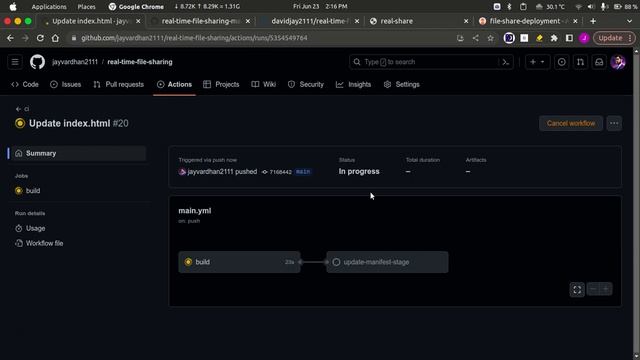
Task: Click the main branch label
Action: click(x=303, y=172)
